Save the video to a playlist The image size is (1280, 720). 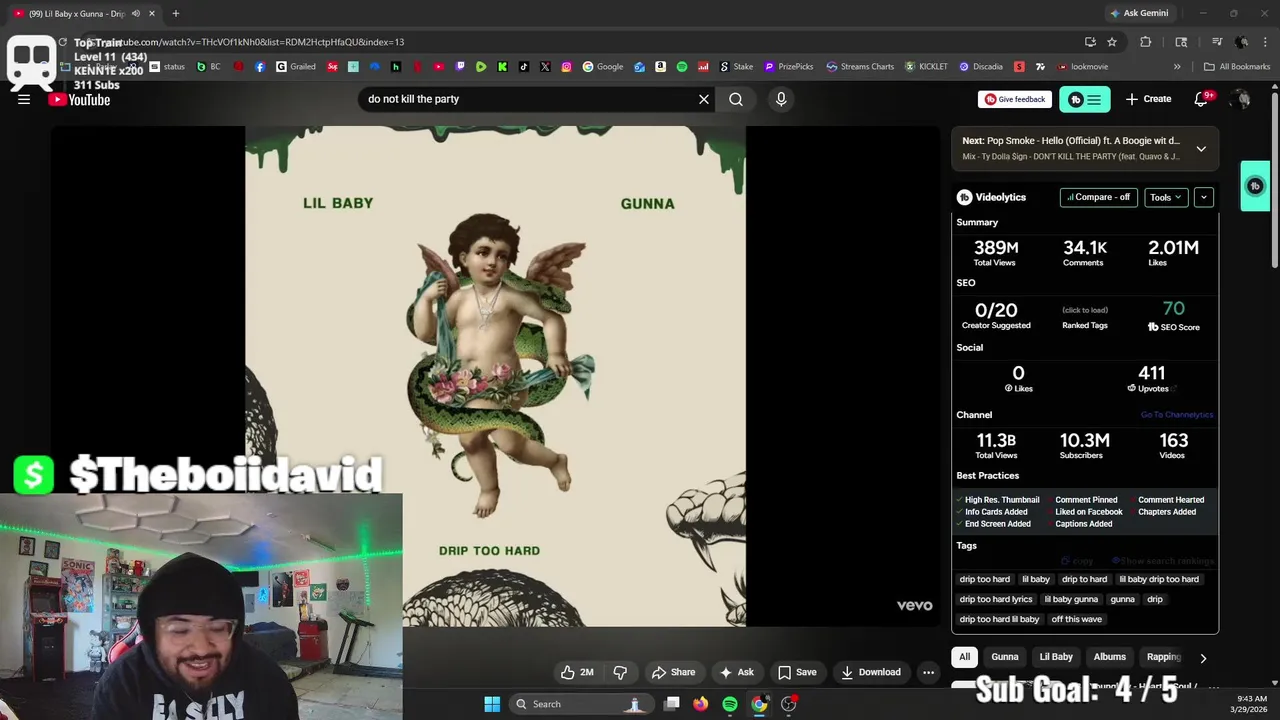tap(796, 672)
